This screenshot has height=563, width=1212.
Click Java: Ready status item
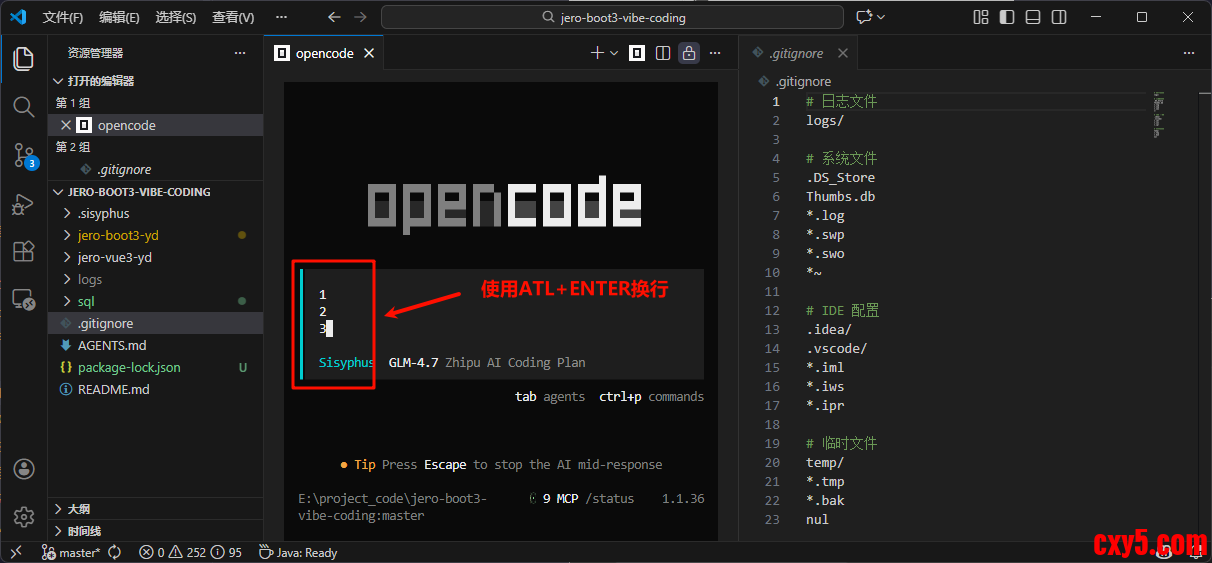tap(298, 552)
